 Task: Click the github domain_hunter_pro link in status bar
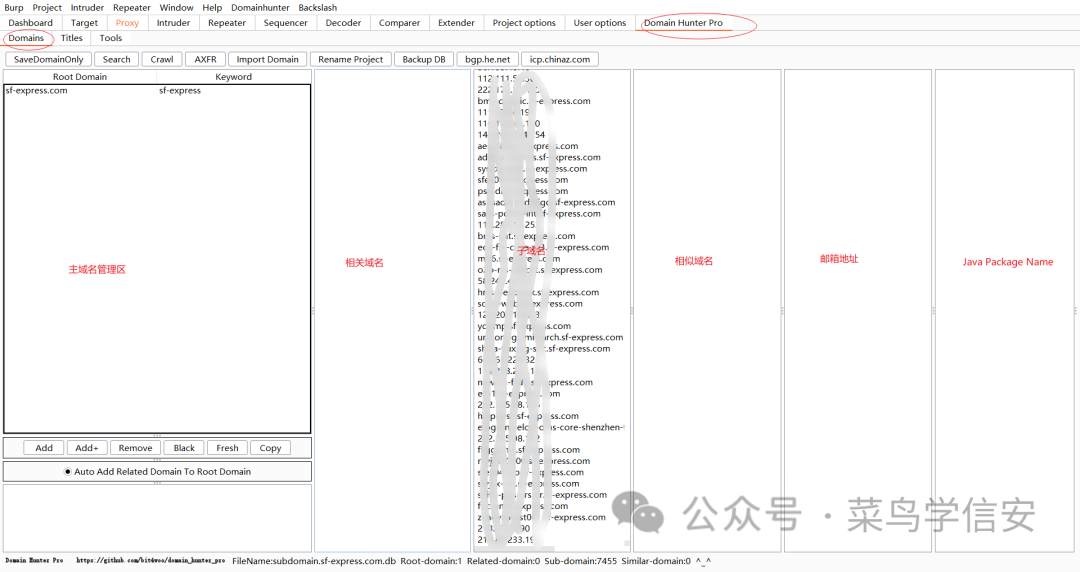[150, 561]
